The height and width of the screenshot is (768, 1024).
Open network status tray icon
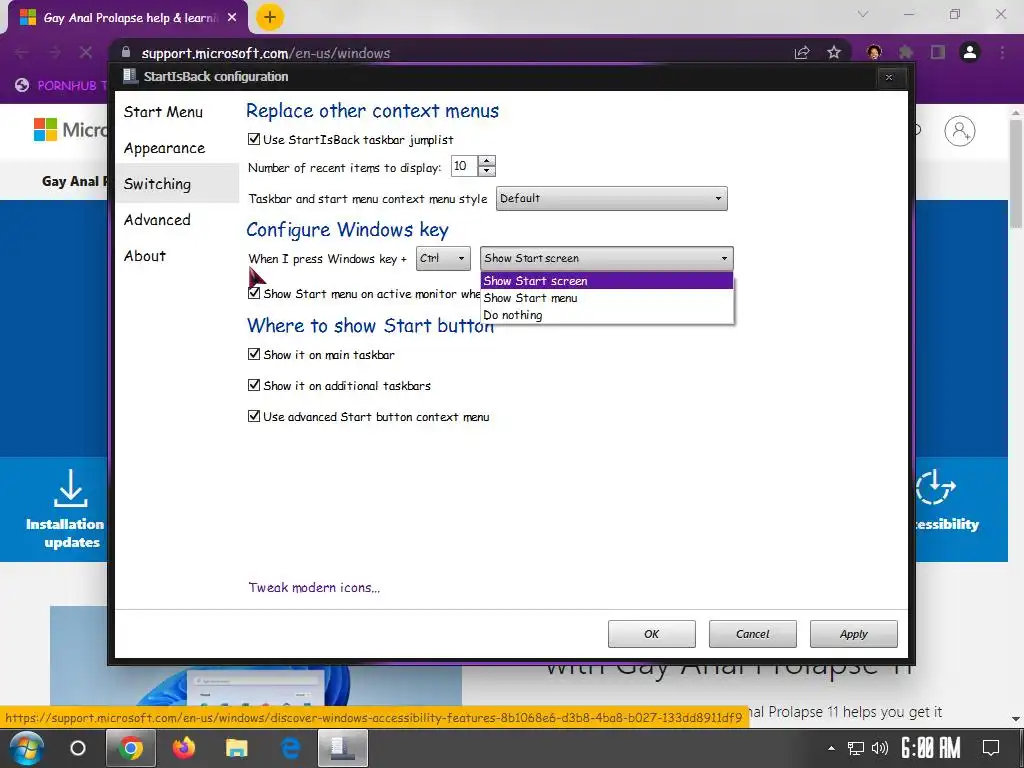[856, 748]
